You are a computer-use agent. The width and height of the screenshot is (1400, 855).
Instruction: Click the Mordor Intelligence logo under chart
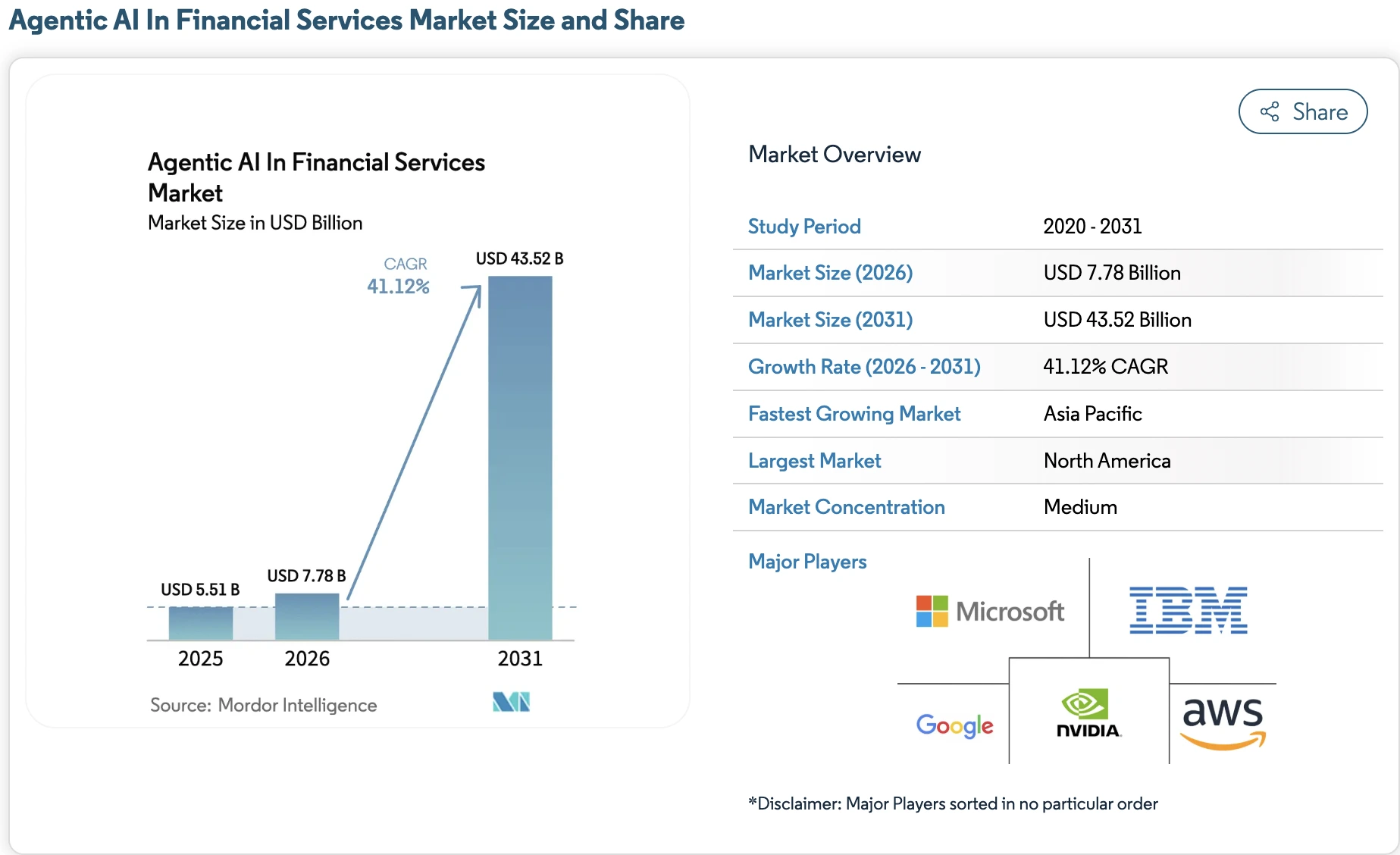(511, 702)
